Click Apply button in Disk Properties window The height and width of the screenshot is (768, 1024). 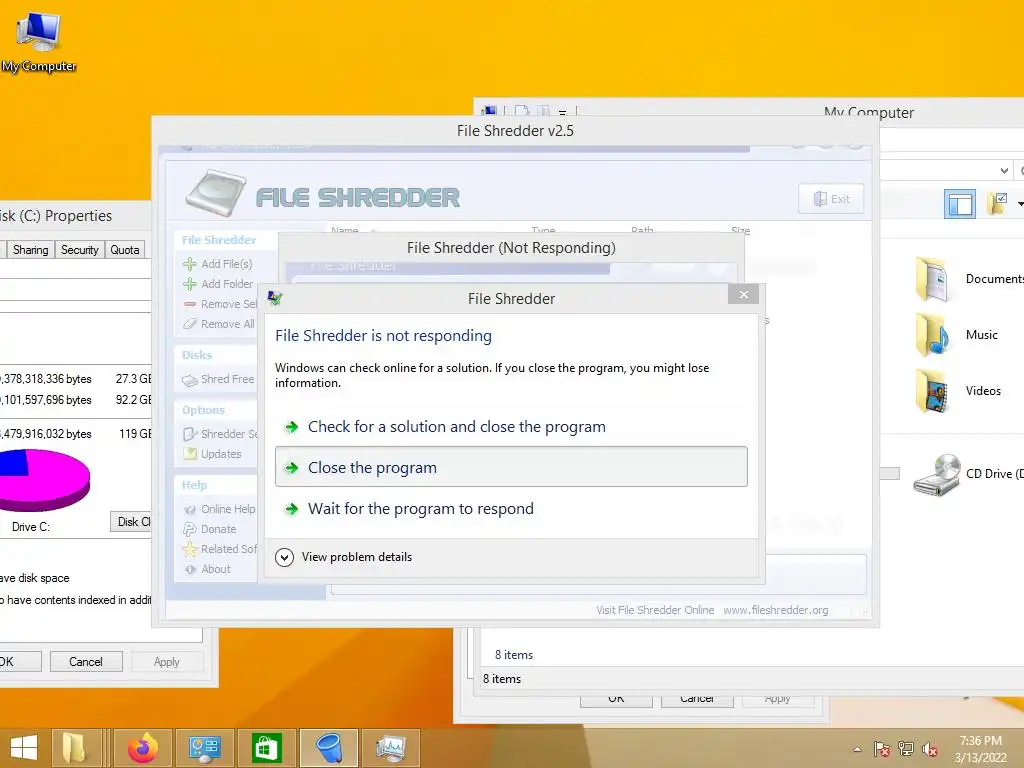coord(167,662)
